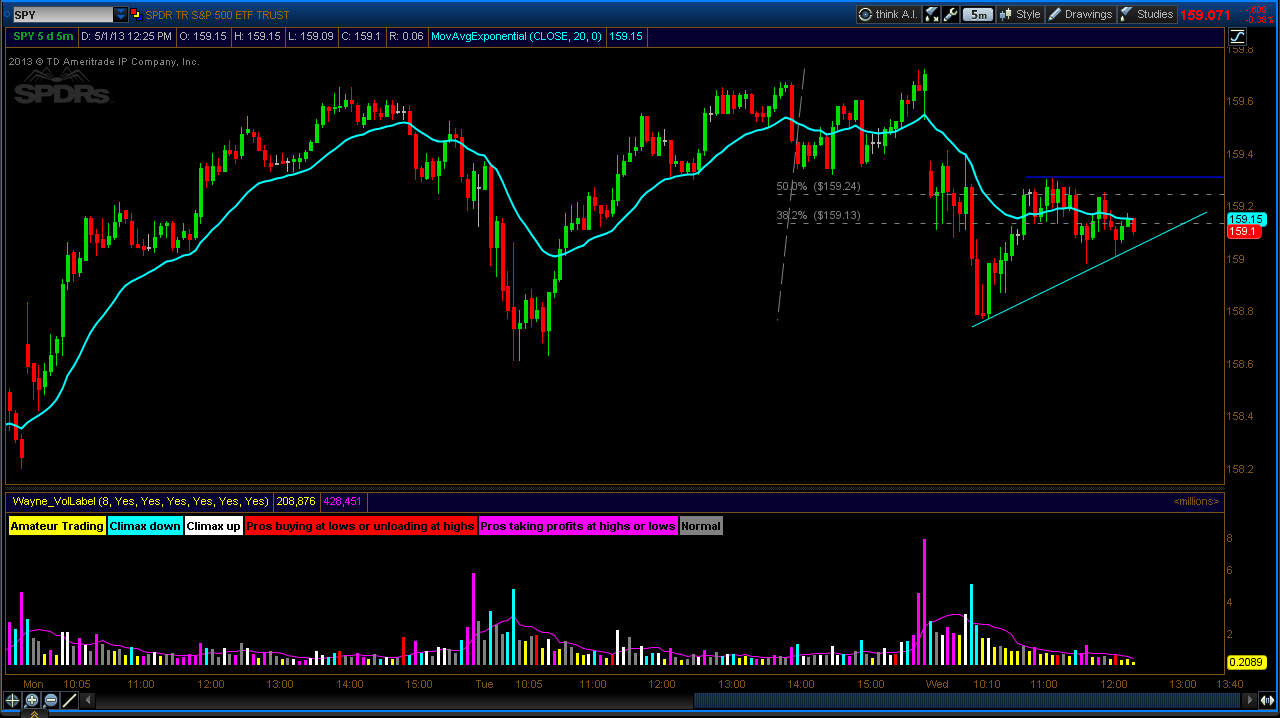The height and width of the screenshot is (718, 1280).
Task: Select the crosshair pan tool icon
Action: click(13, 700)
